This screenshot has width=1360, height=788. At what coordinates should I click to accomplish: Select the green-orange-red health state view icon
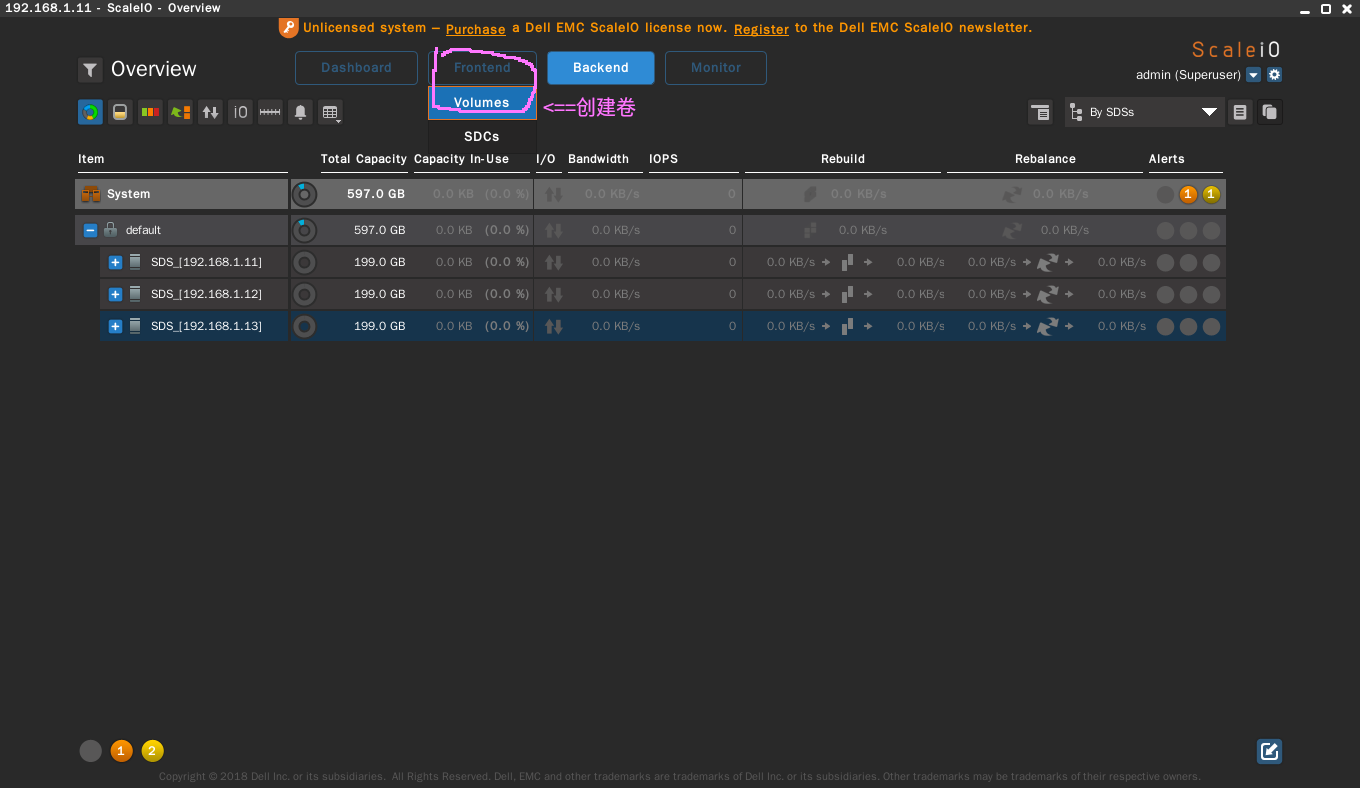click(x=150, y=112)
